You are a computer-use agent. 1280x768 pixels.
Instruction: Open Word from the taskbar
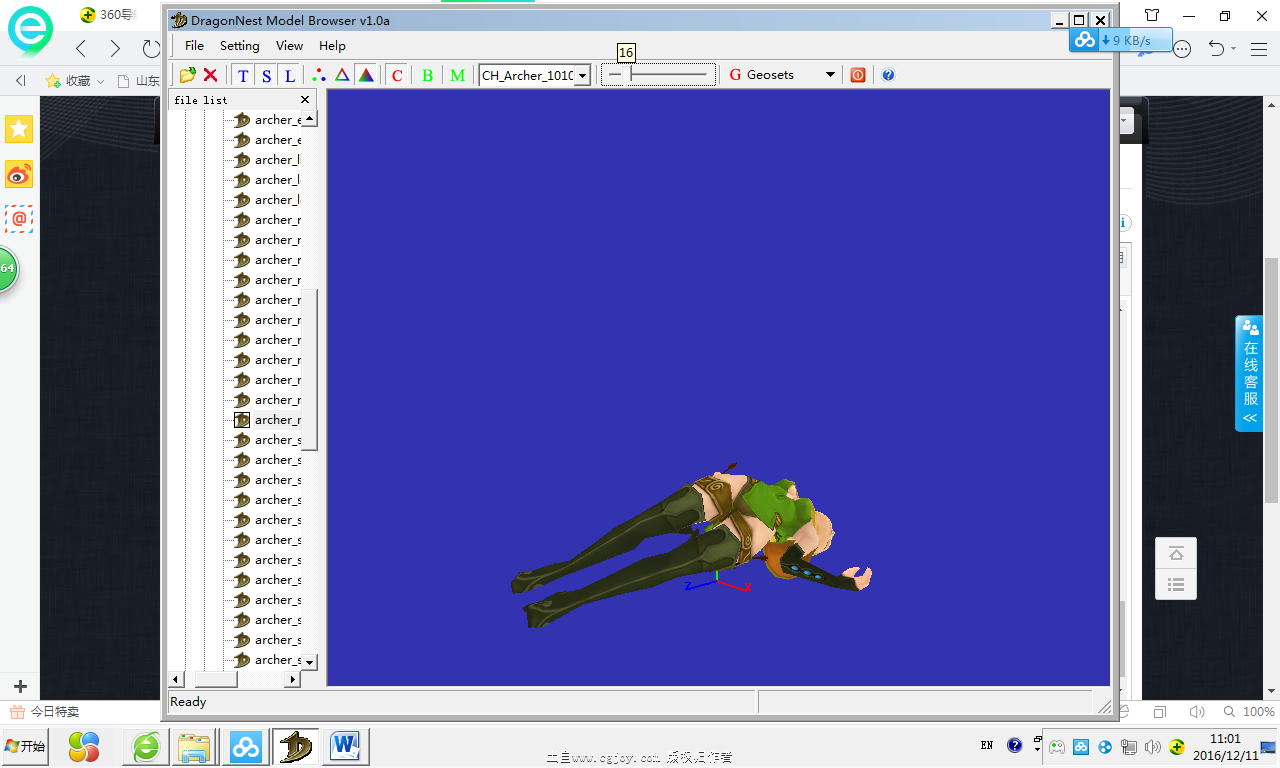346,746
